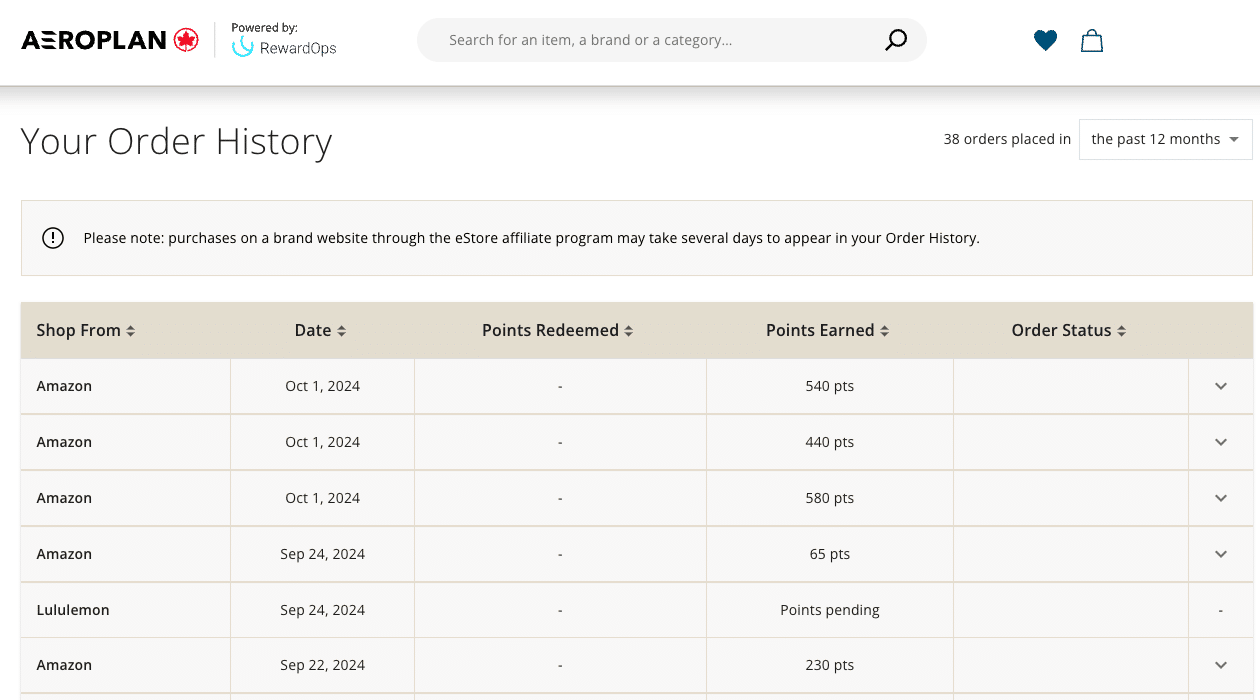Sort by Order Status column
Viewport: 1260px width, 700px height.
click(1121, 331)
